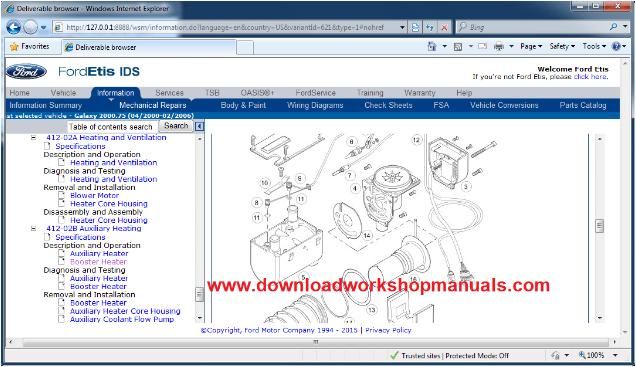The width and height of the screenshot is (636, 367).
Task: Open the Warranty navigation tab
Action: click(420, 93)
